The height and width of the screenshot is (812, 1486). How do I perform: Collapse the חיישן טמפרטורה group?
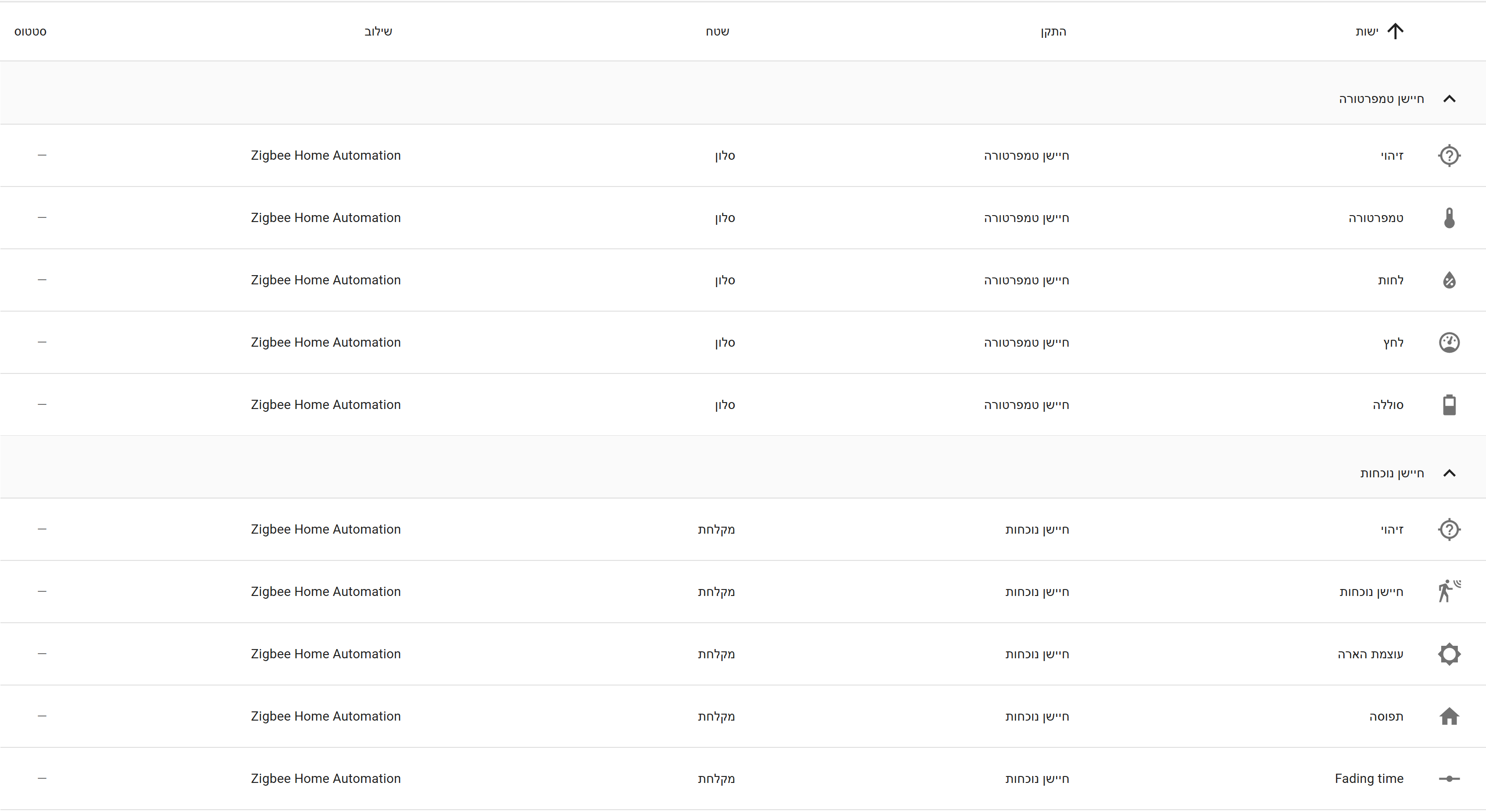(x=1449, y=99)
